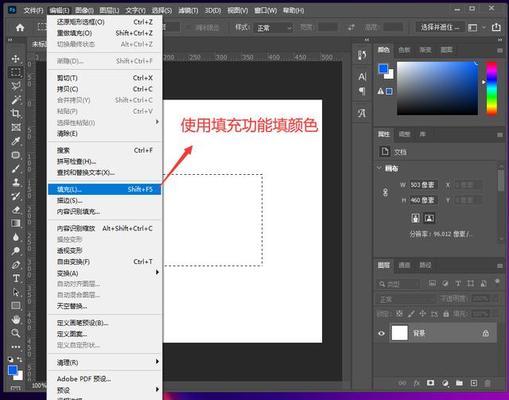Toggle landscape canvas orientation button

[x=429, y=218]
